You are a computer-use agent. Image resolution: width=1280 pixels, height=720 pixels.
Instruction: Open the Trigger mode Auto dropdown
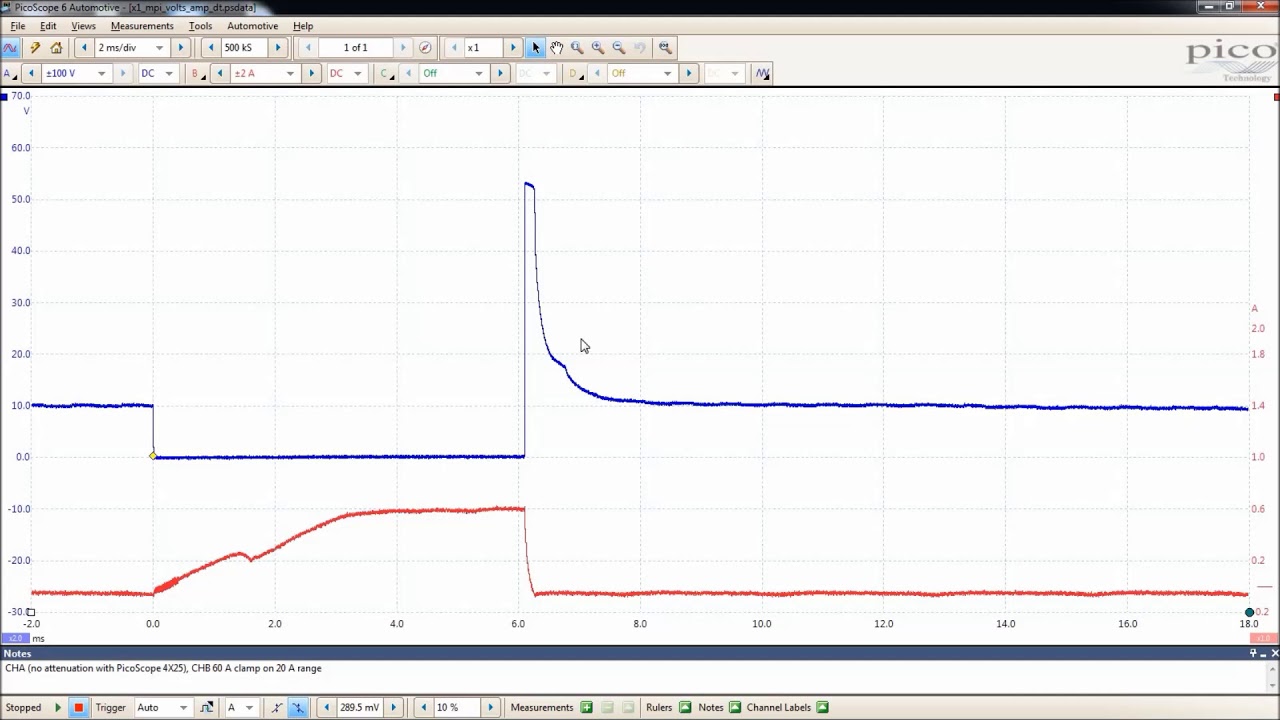point(184,708)
